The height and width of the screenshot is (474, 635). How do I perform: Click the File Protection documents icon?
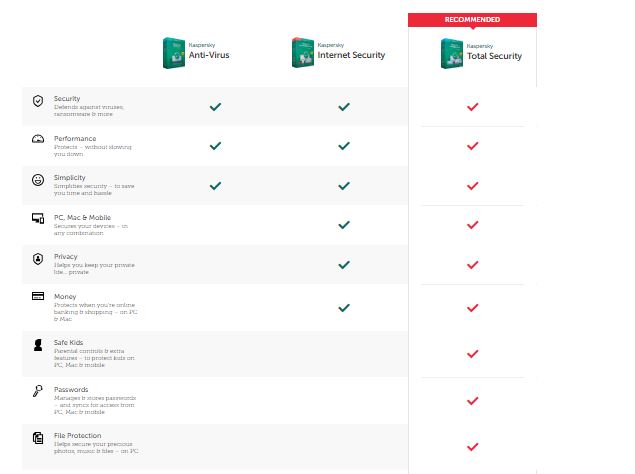pyautogui.click(x=38, y=437)
